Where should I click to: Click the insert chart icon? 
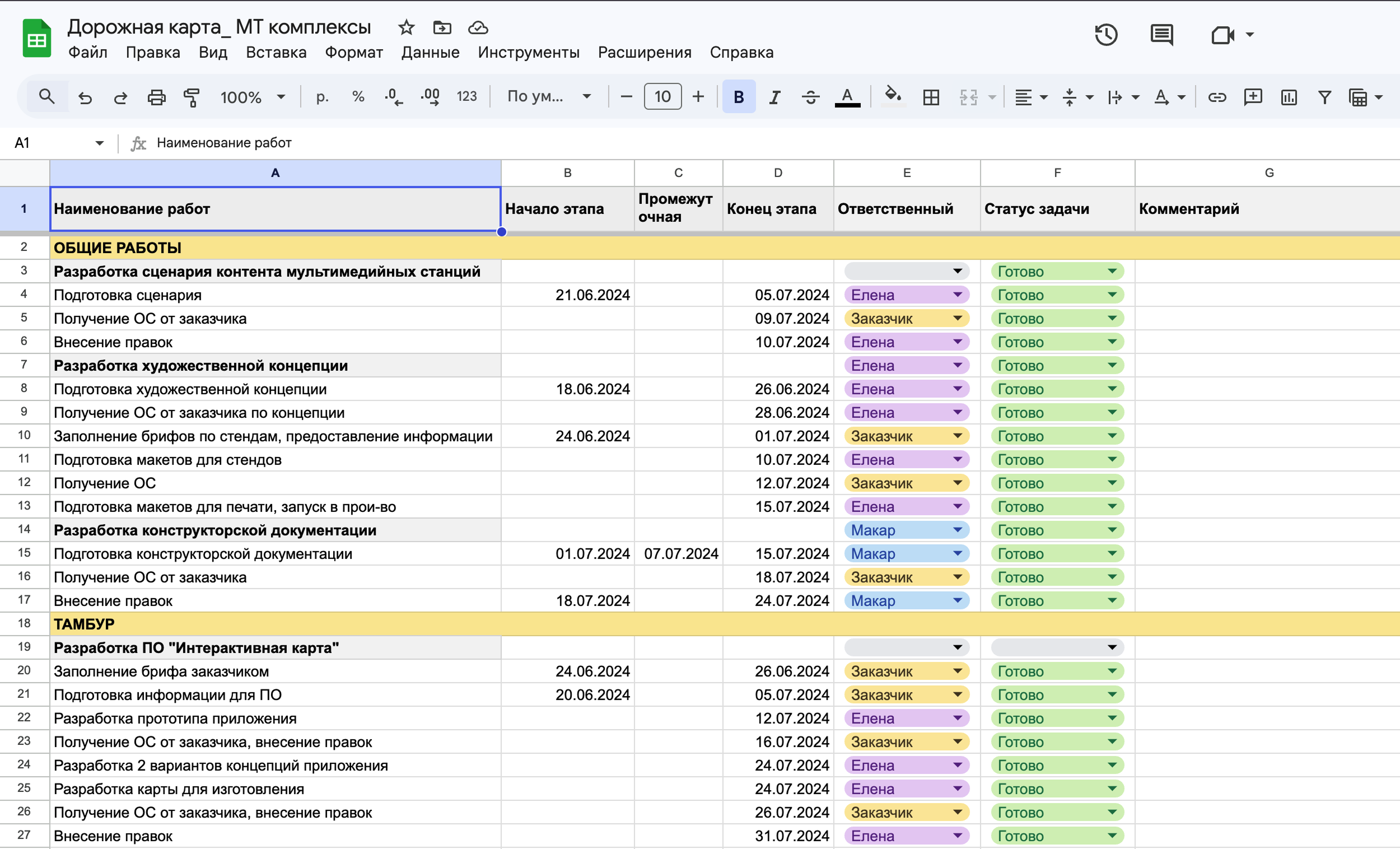pyautogui.click(x=1289, y=97)
